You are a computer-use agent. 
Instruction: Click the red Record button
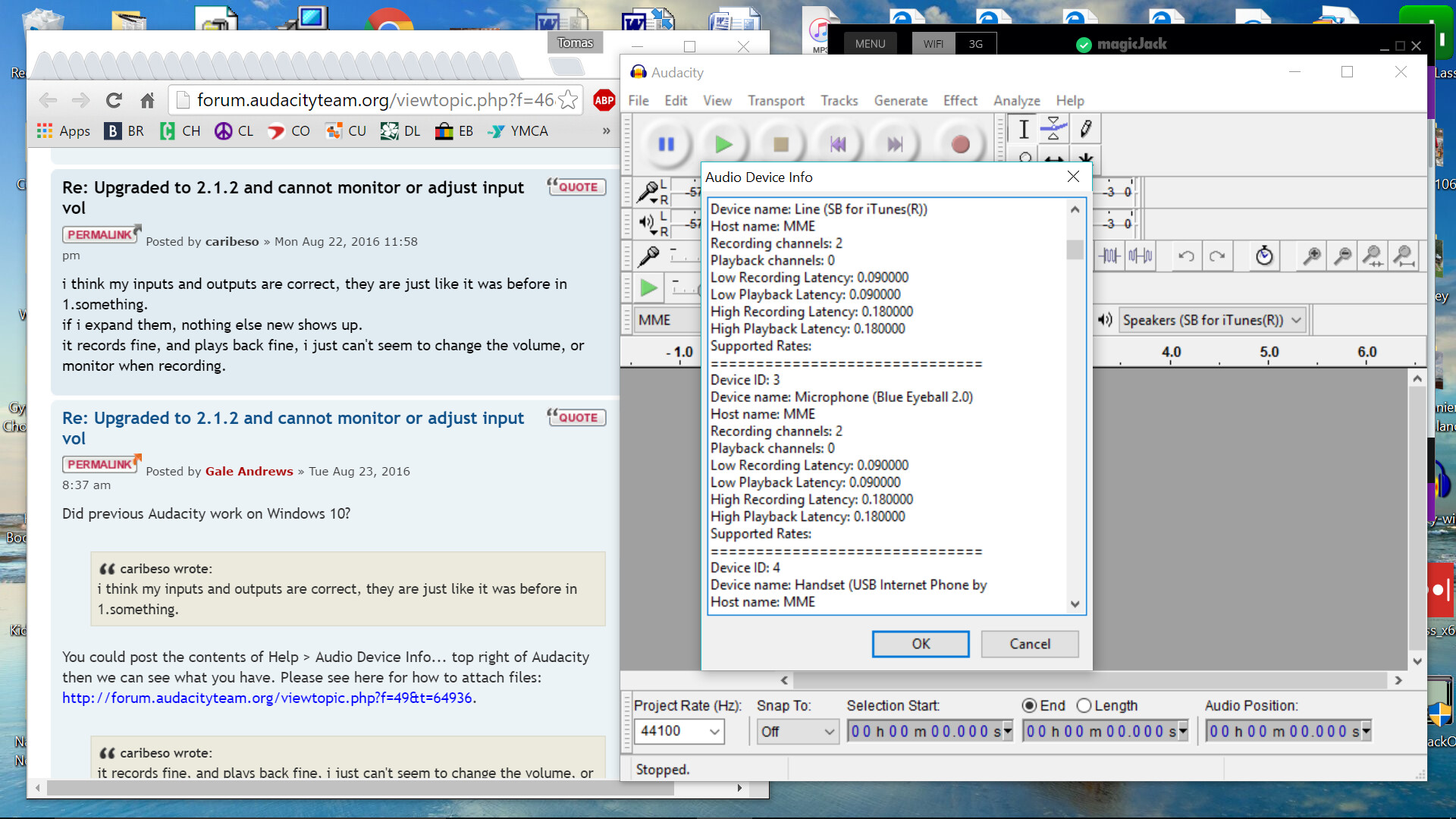click(960, 144)
